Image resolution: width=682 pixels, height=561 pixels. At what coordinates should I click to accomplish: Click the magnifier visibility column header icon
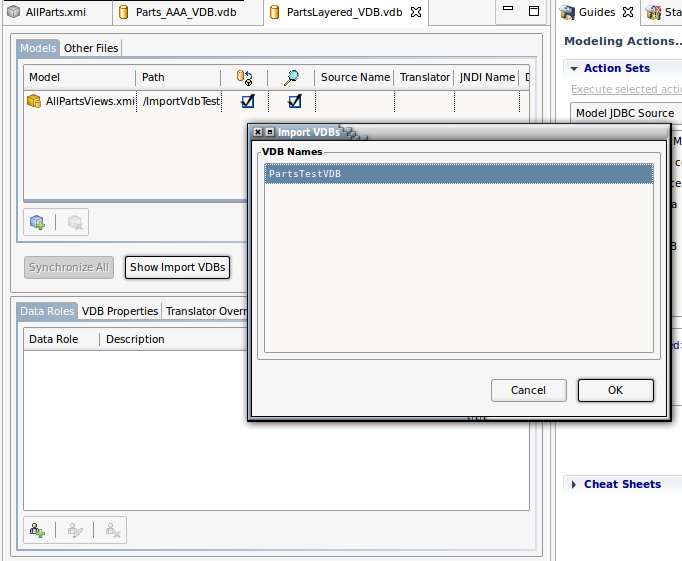(292, 77)
